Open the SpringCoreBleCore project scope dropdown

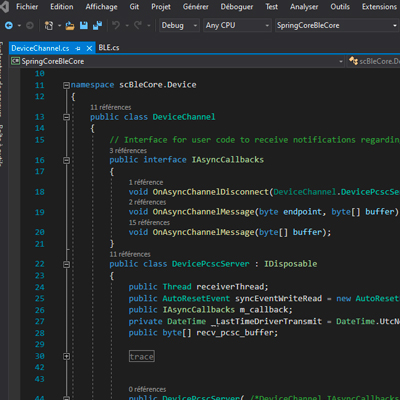177,61
